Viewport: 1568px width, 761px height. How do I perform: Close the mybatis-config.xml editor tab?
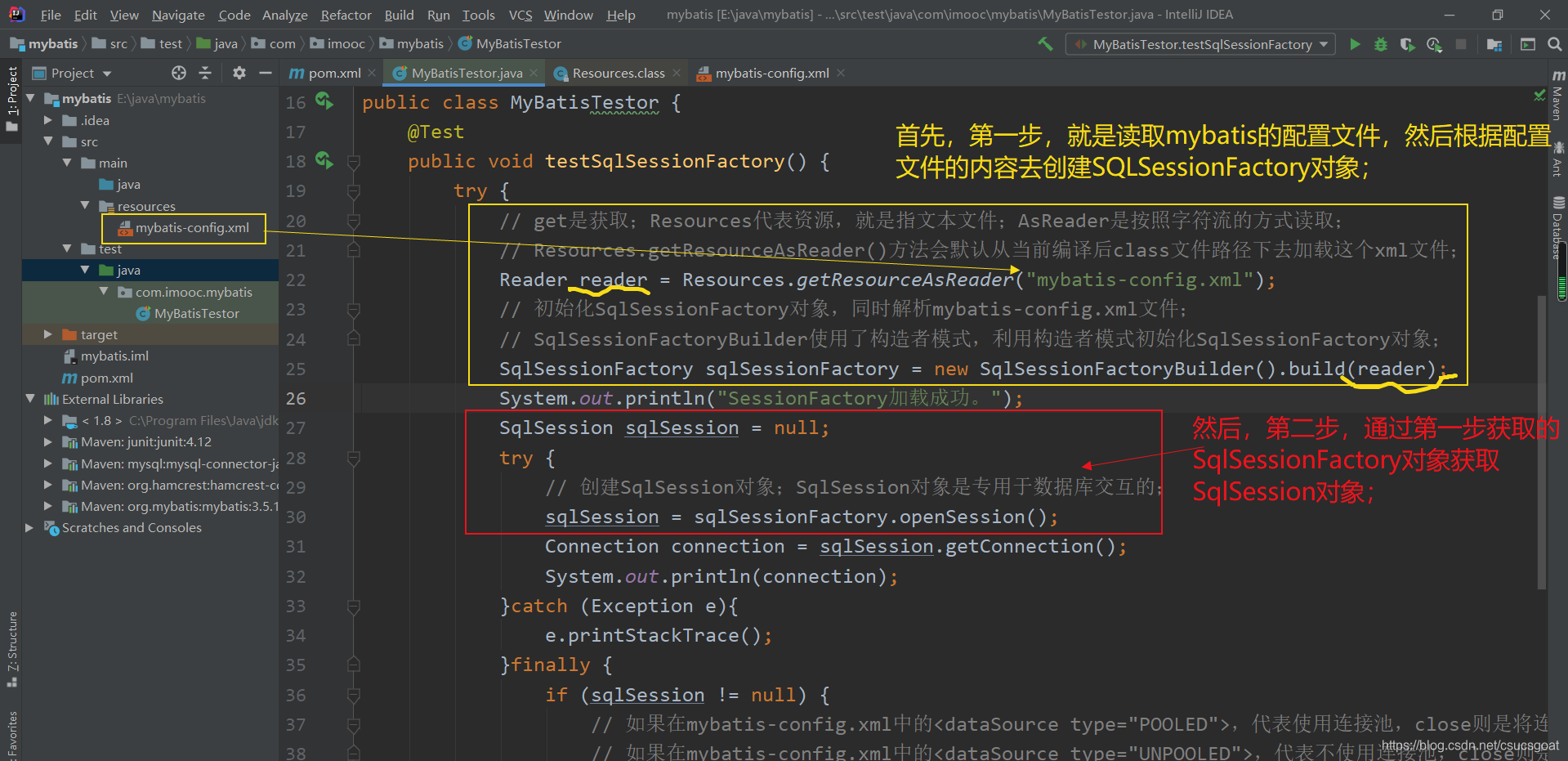click(x=841, y=73)
